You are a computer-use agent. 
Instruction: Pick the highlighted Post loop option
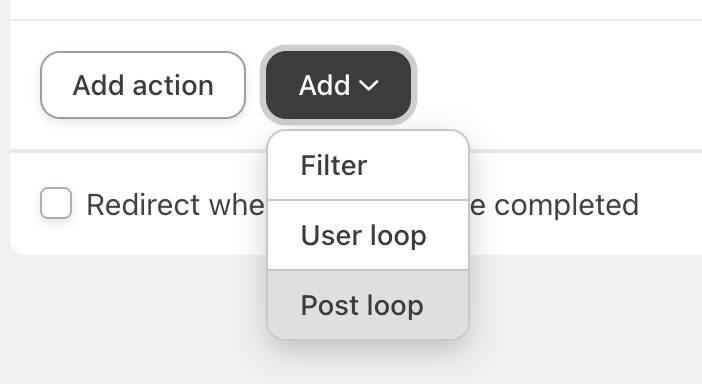click(x=368, y=305)
